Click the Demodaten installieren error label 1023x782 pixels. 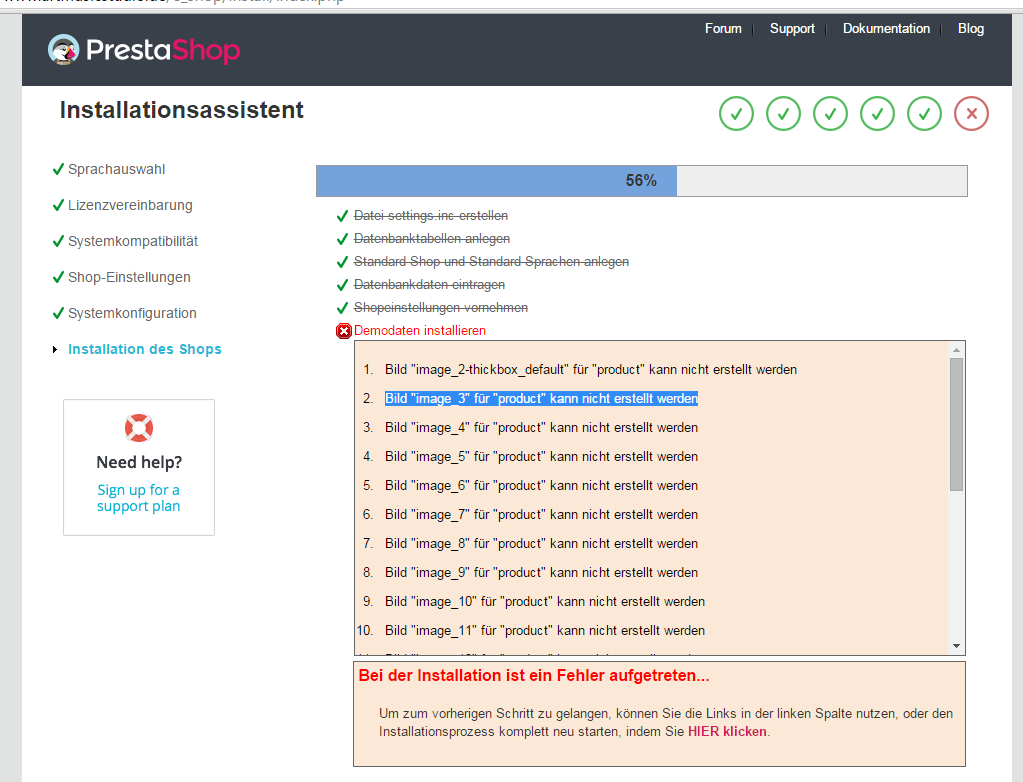click(x=420, y=331)
